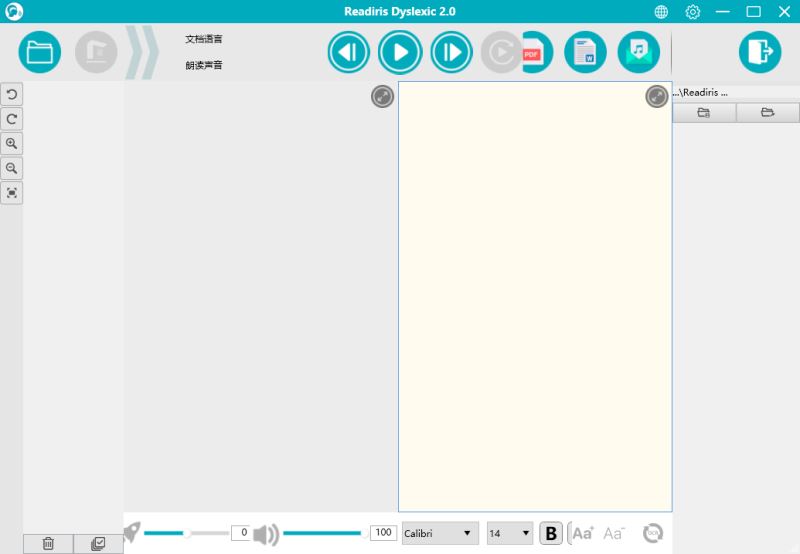This screenshot has height=554, width=800.
Task: Open interface language globe icon
Action: 661,12
